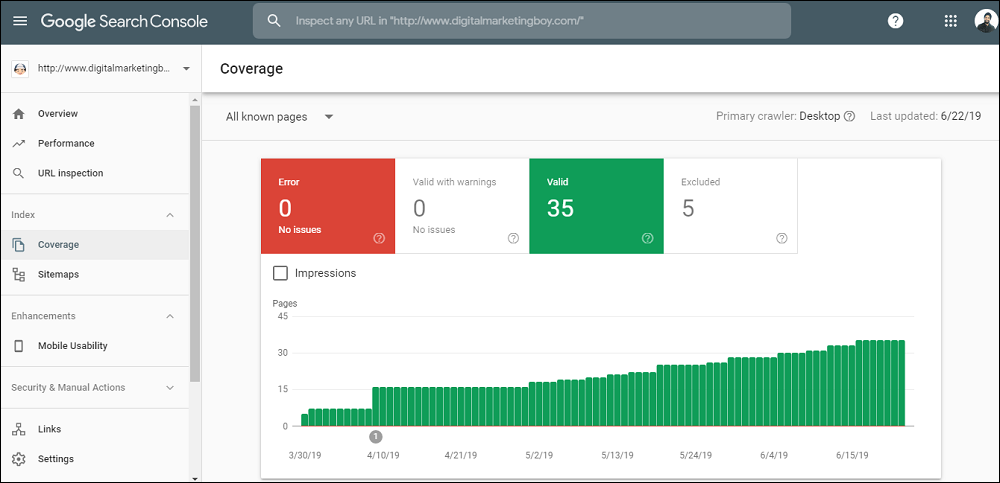Click the Coverage page heading
This screenshot has width=1000, height=483.
tap(251, 69)
